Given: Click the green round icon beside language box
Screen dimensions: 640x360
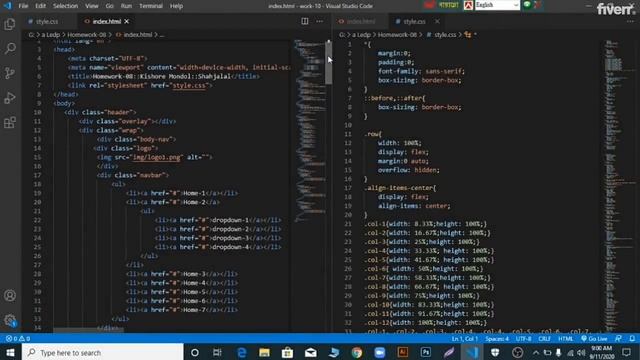Looking at the screenshot, I should pyautogui.click(x=527, y=4).
